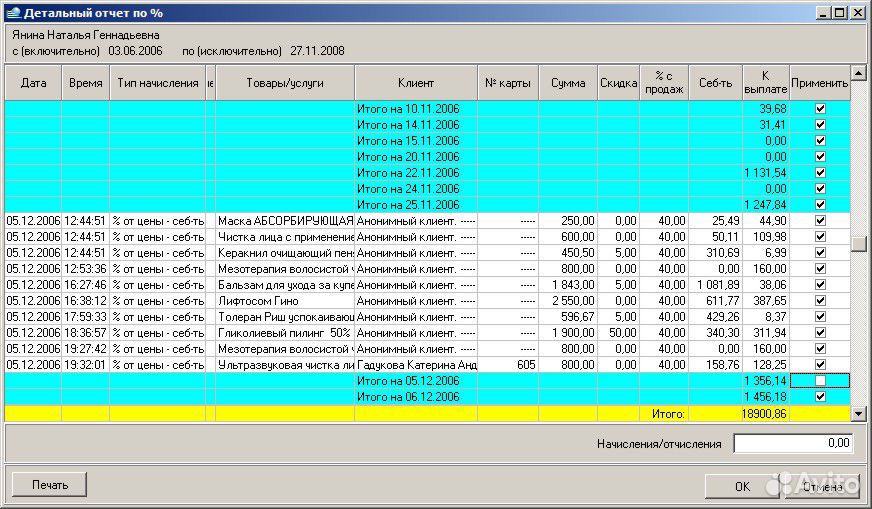This screenshot has height=509, width=872.
Task: Toggle checkbox for Лифтосом Гино row
Action: coord(820,301)
